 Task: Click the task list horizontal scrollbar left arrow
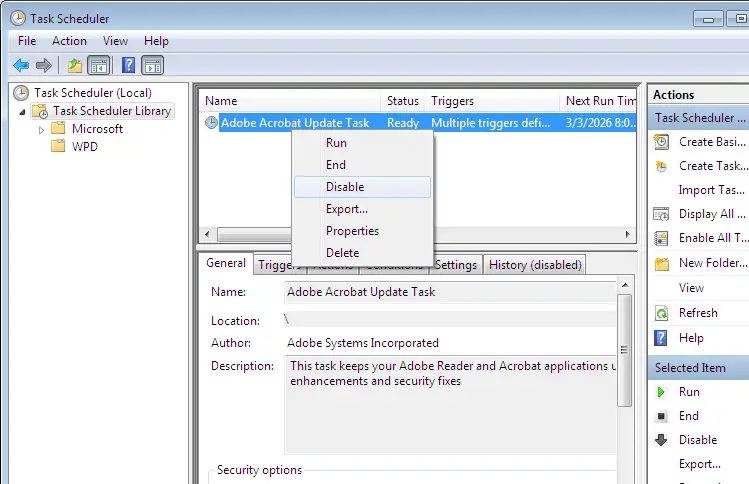tap(207, 235)
